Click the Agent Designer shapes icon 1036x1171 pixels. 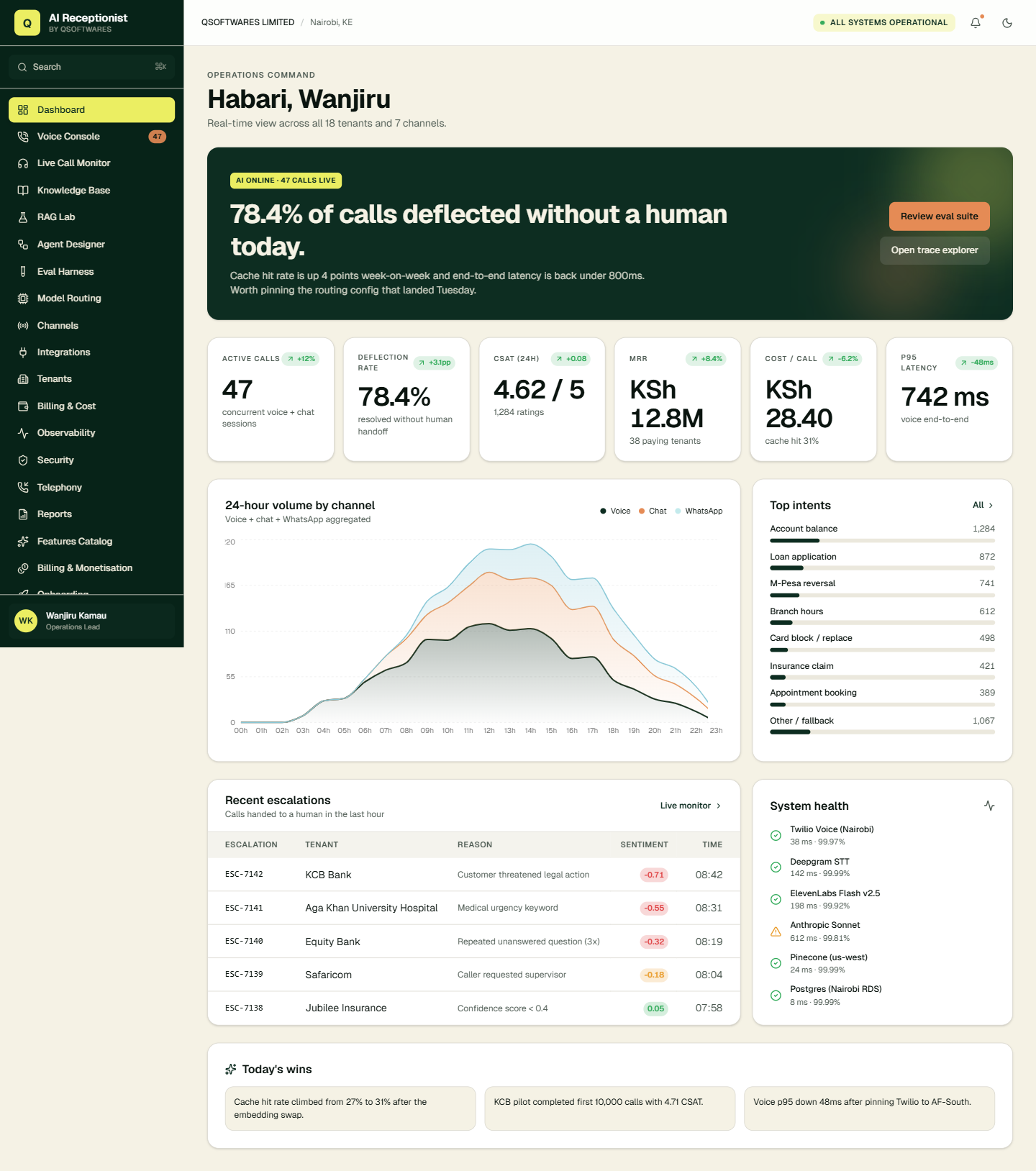[x=23, y=245]
